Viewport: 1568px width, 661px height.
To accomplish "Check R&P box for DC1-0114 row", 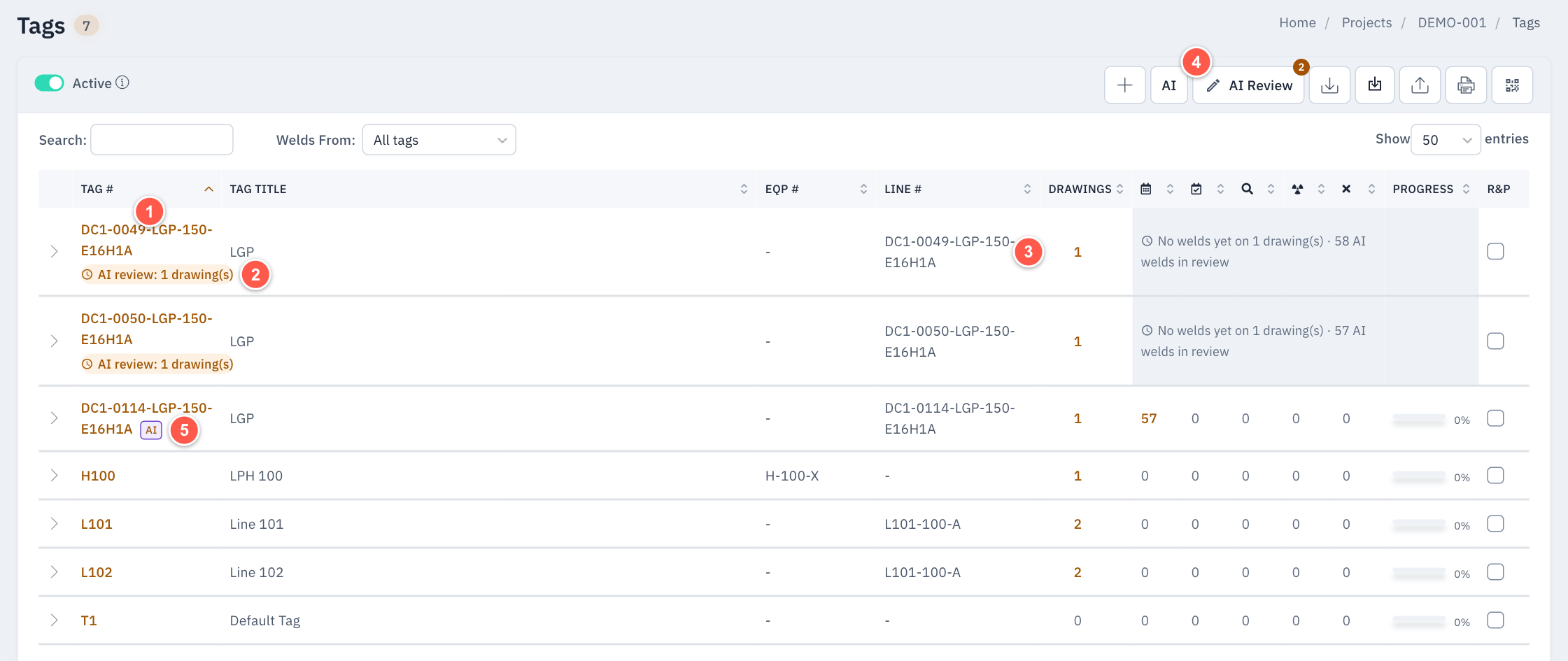I will pos(1495,418).
